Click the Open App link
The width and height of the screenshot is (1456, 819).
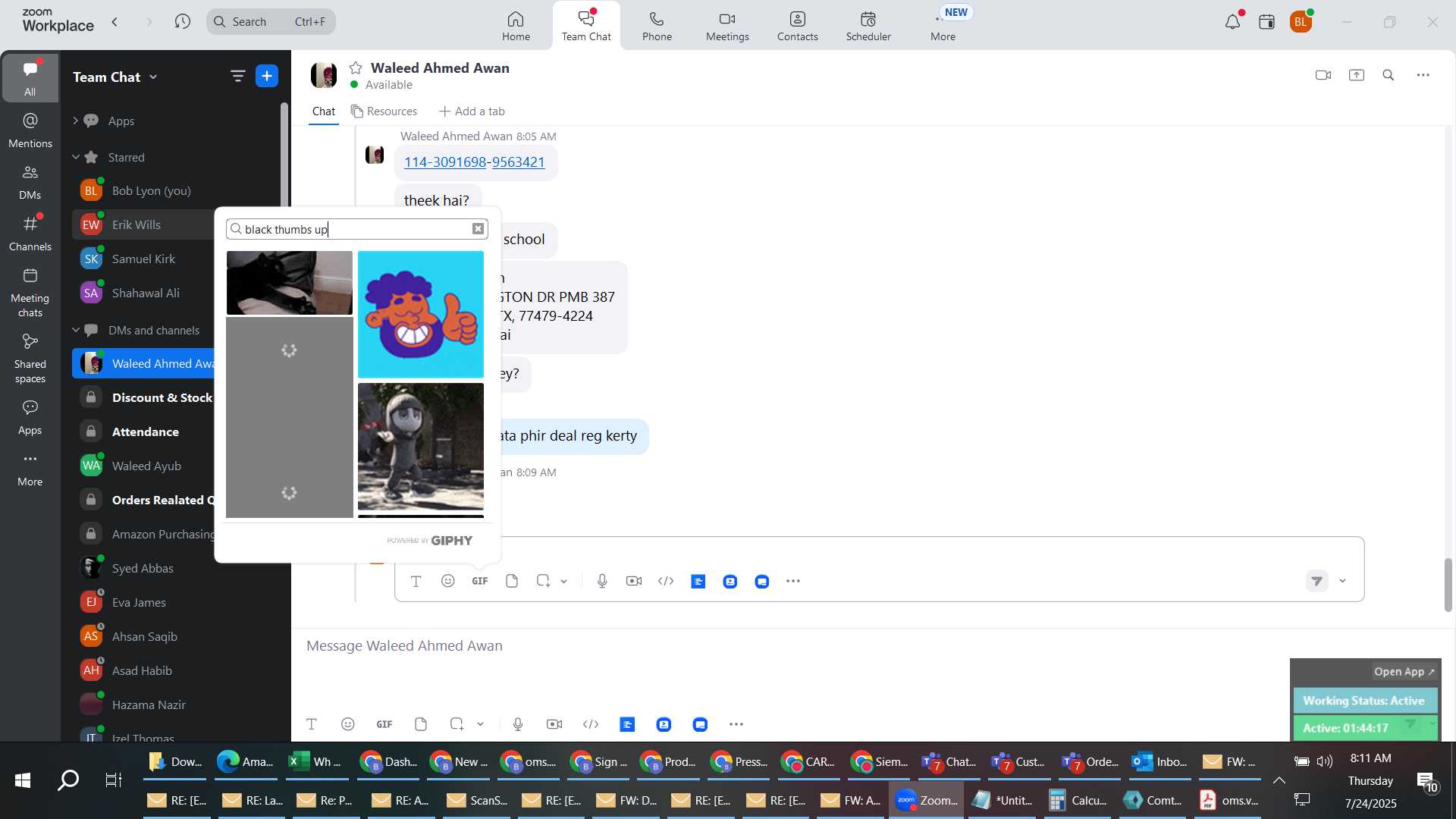pyautogui.click(x=1404, y=672)
